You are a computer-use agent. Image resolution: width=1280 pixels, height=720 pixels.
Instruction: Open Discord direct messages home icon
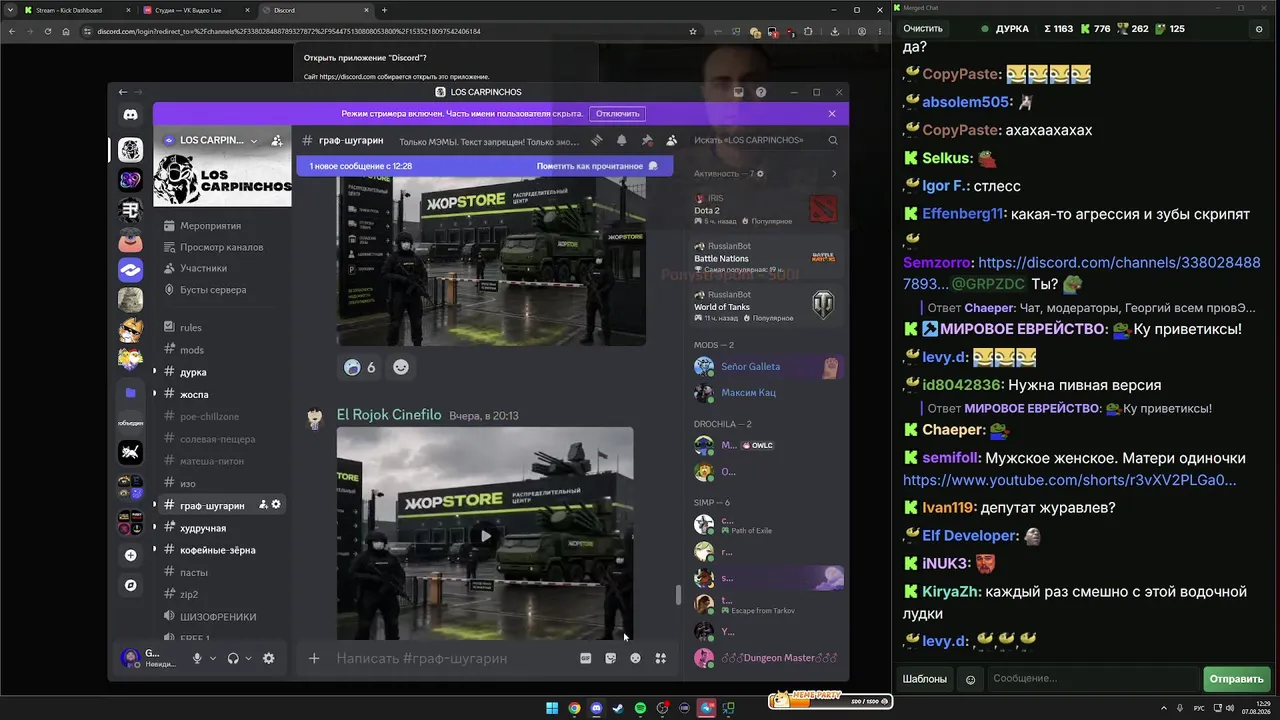point(130,115)
